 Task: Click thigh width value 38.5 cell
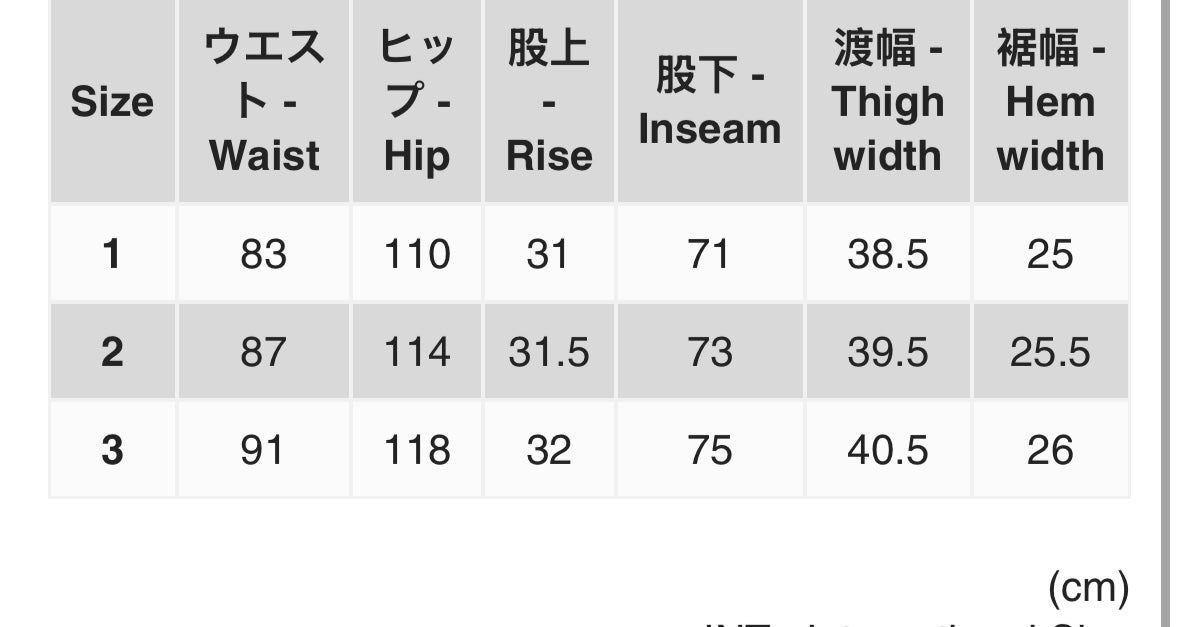coord(888,254)
